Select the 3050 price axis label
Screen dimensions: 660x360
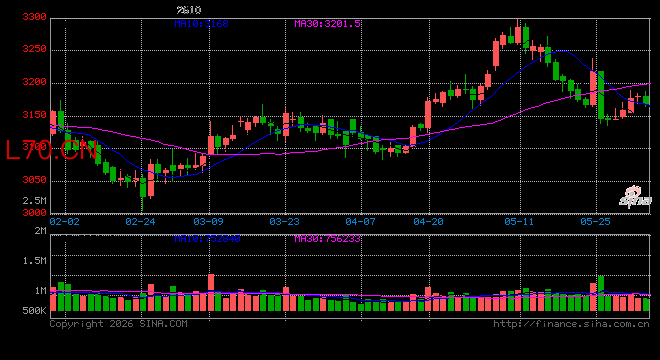coord(35,180)
